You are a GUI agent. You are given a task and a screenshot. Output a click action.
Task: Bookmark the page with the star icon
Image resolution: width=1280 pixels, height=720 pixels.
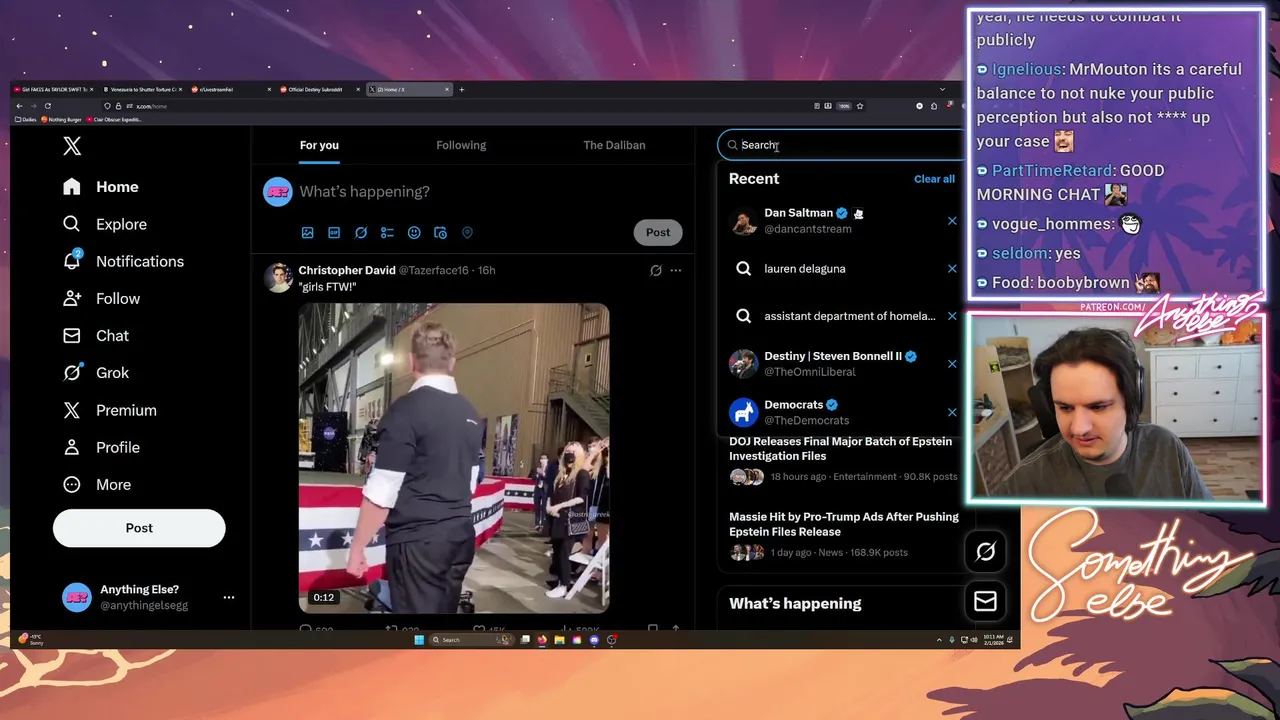pos(860,106)
